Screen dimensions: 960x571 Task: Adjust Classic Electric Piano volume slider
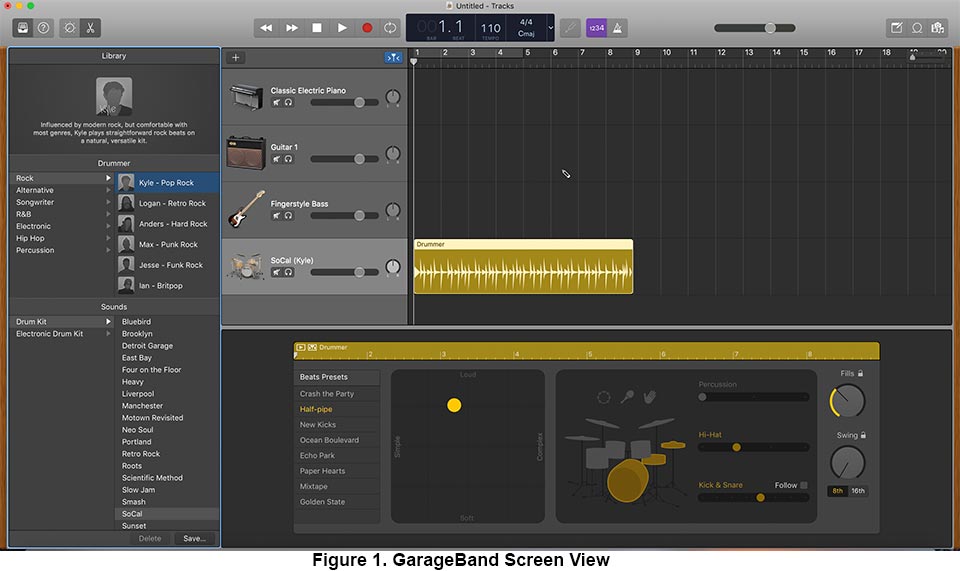345,102
